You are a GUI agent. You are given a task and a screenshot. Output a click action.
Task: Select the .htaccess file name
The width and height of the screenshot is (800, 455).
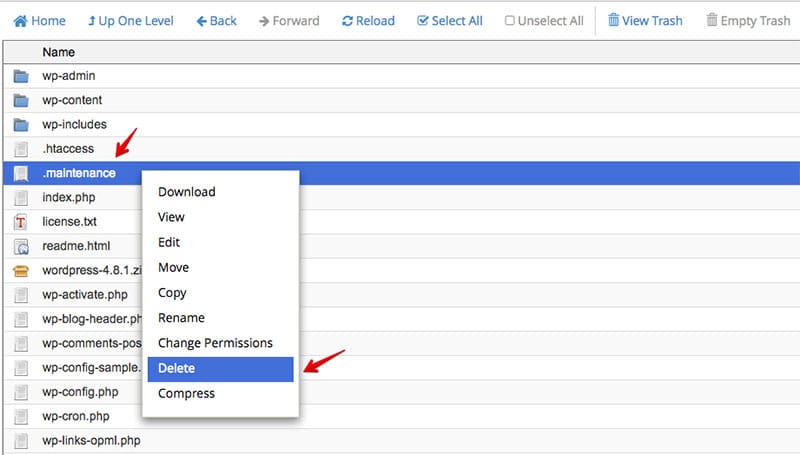(x=68, y=149)
